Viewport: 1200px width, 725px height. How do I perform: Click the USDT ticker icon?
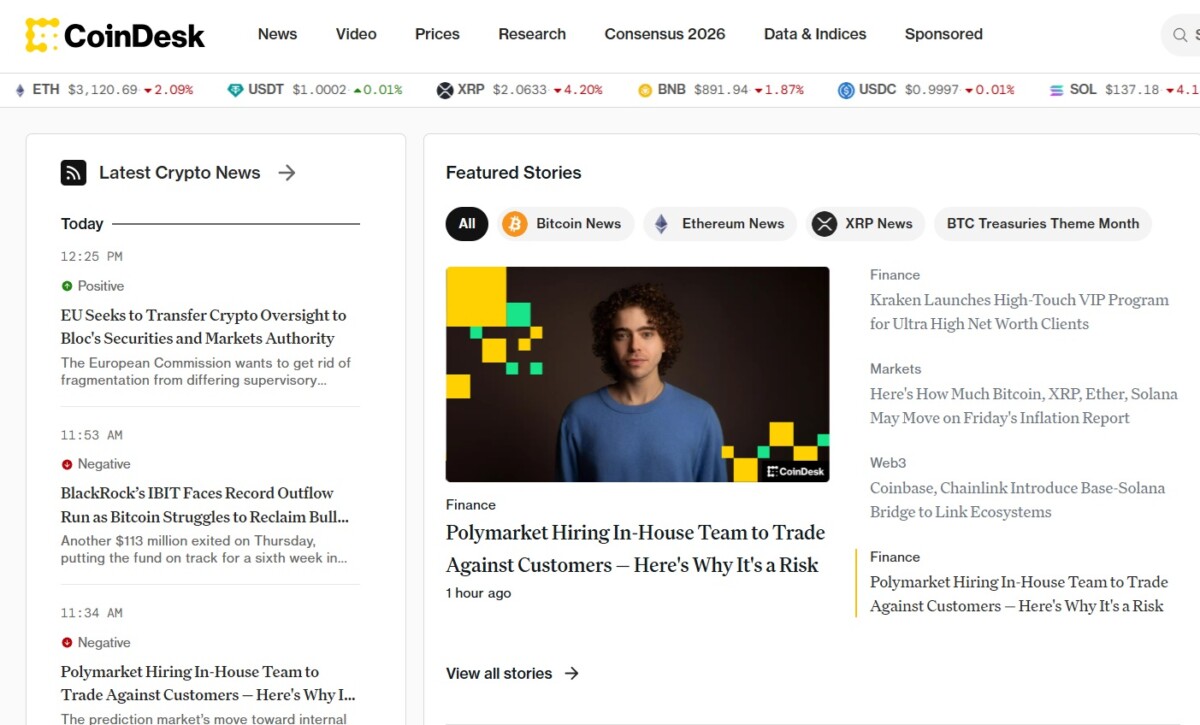click(x=235, y=90)
